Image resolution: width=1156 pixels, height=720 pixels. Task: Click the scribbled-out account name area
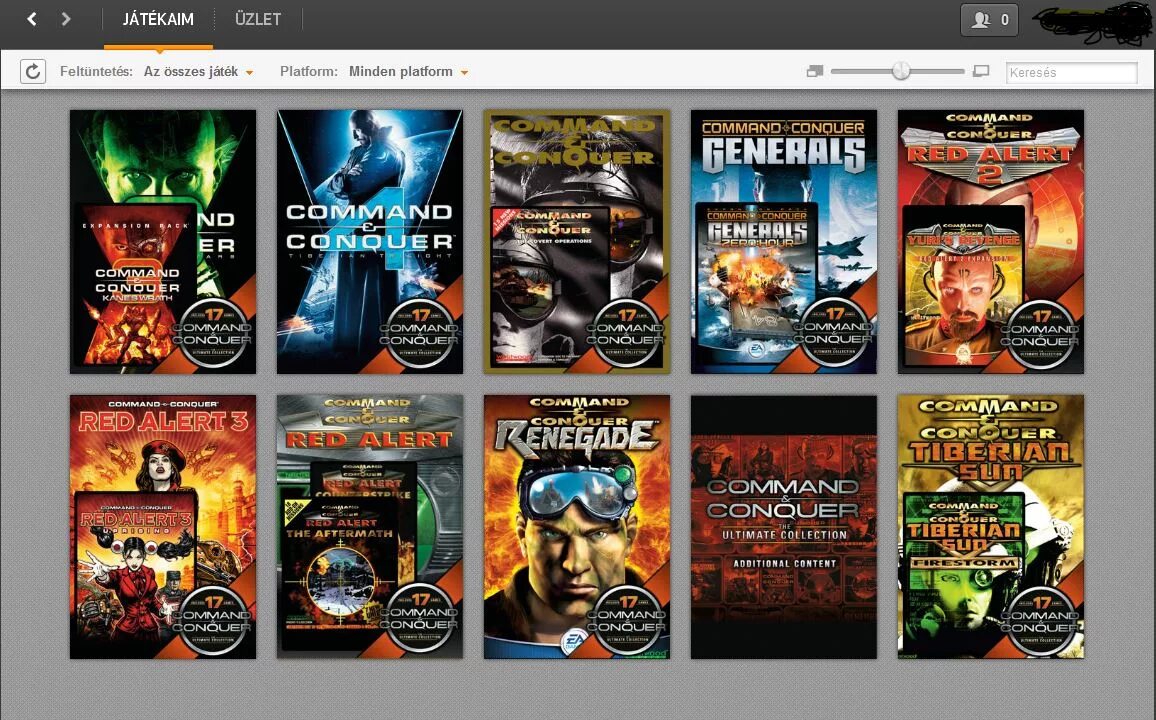tap(1093, 22)
